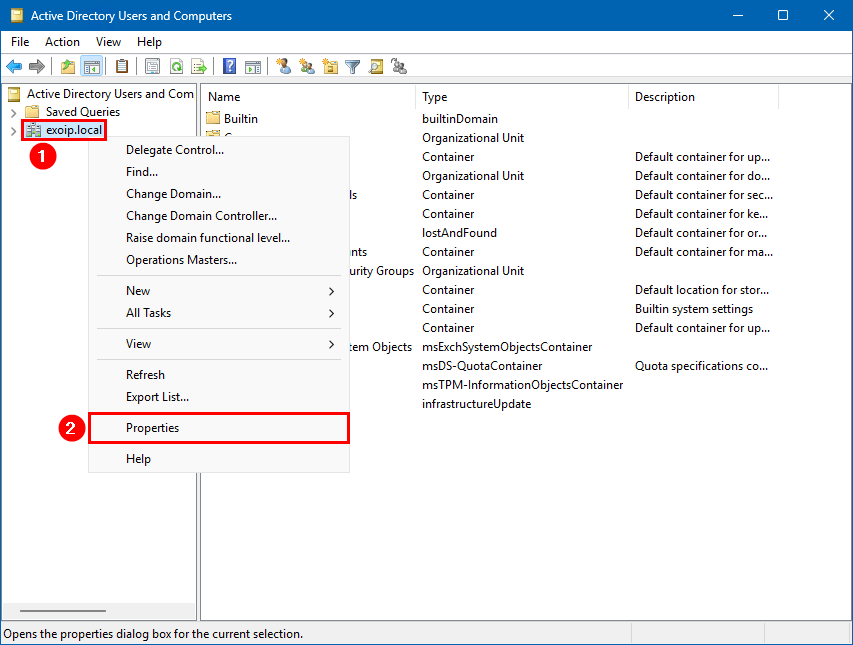The width and height of the screenshot is (853, 645).
Task: Open the File menu
Action: [20, 42]
